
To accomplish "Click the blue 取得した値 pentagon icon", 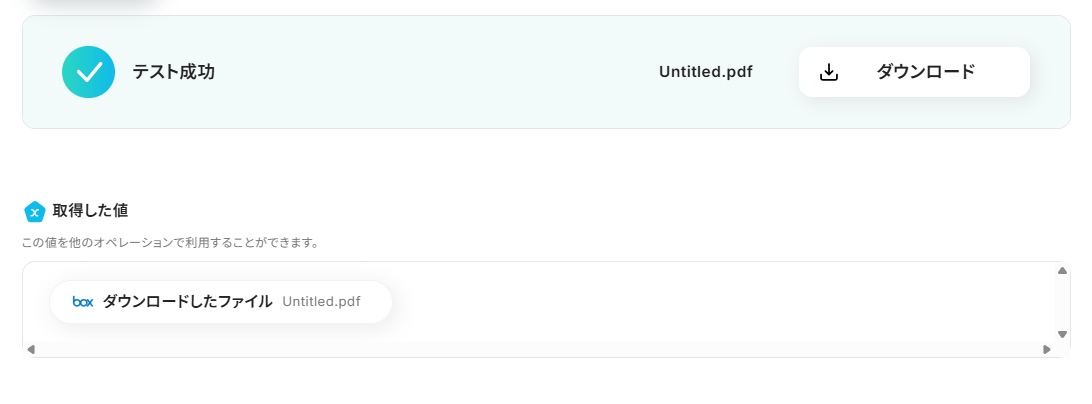I will click(35, 211).
